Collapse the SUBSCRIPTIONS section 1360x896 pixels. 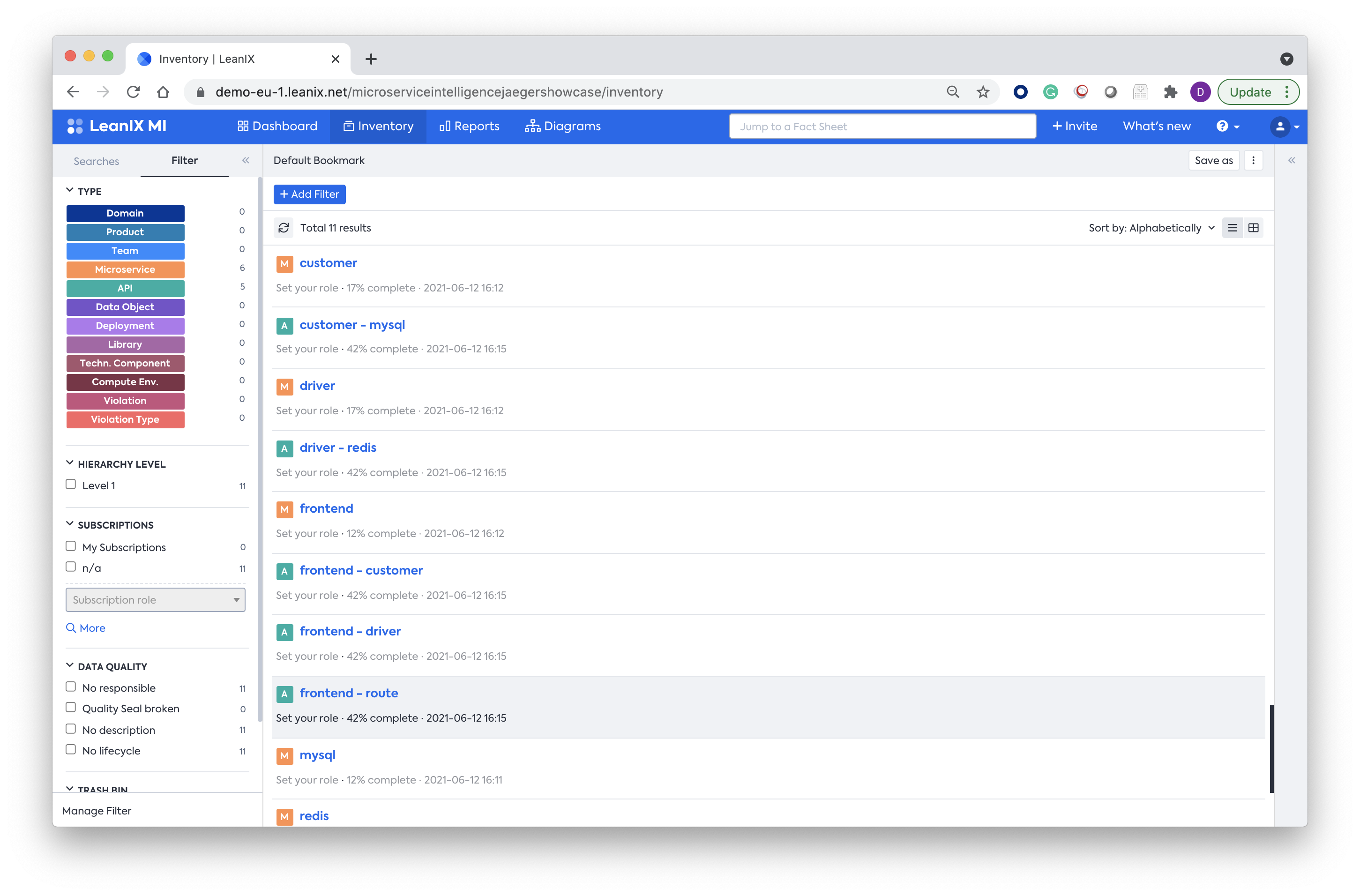tap(70, 524)
